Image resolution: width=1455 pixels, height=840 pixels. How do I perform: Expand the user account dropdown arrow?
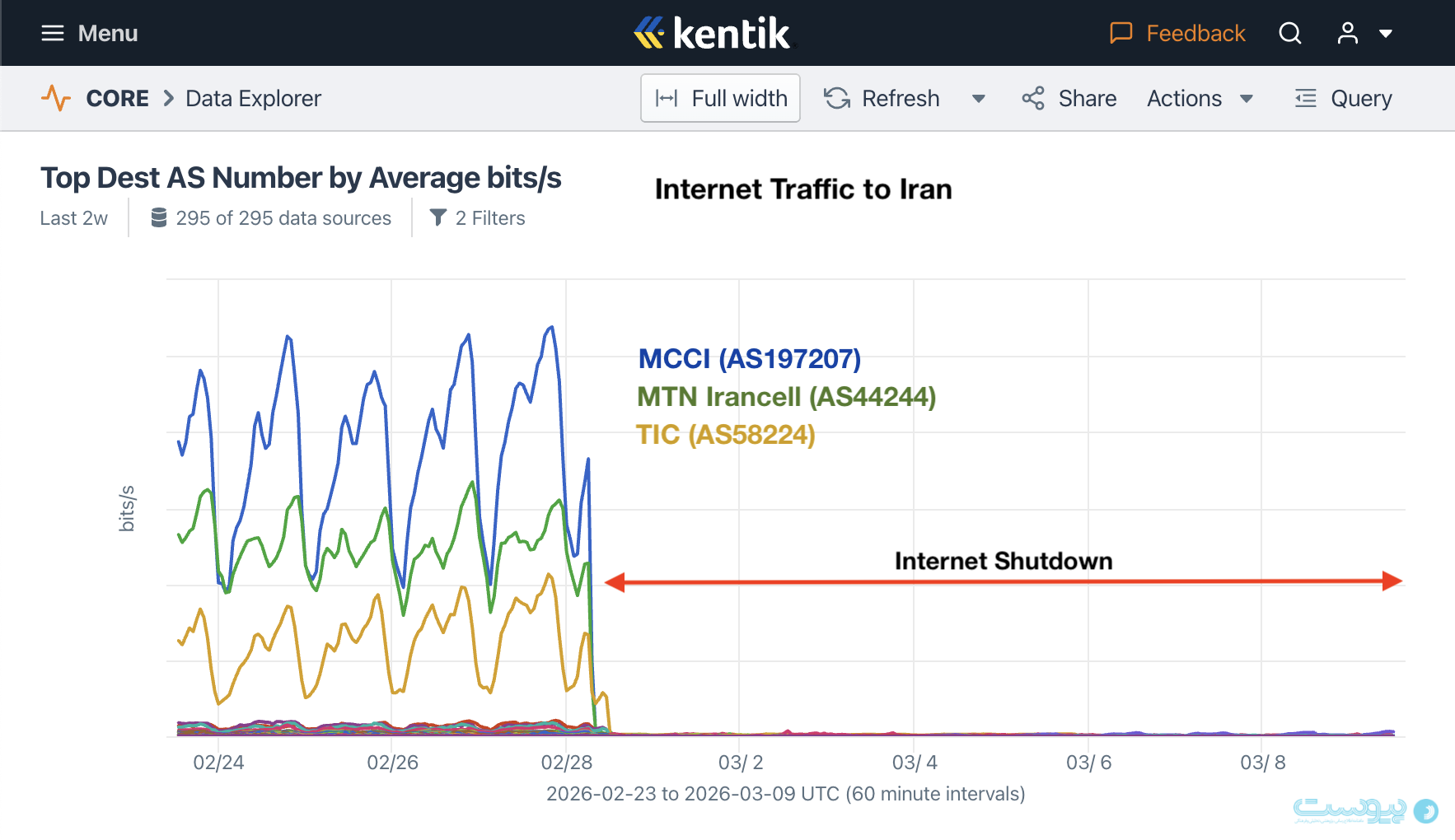tap(1386, 34)
